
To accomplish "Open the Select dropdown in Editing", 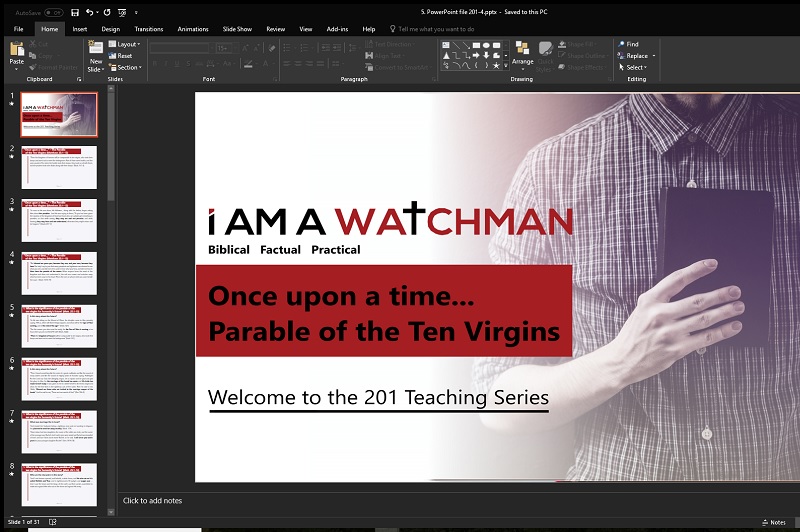I will pos(633,67).
